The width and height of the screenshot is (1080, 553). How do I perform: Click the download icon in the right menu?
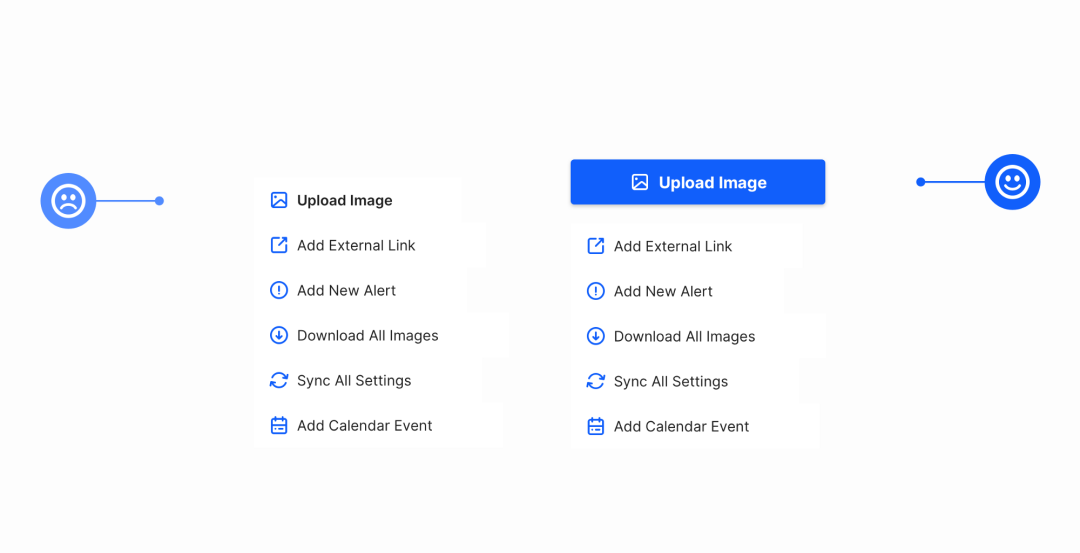point(596,336)
